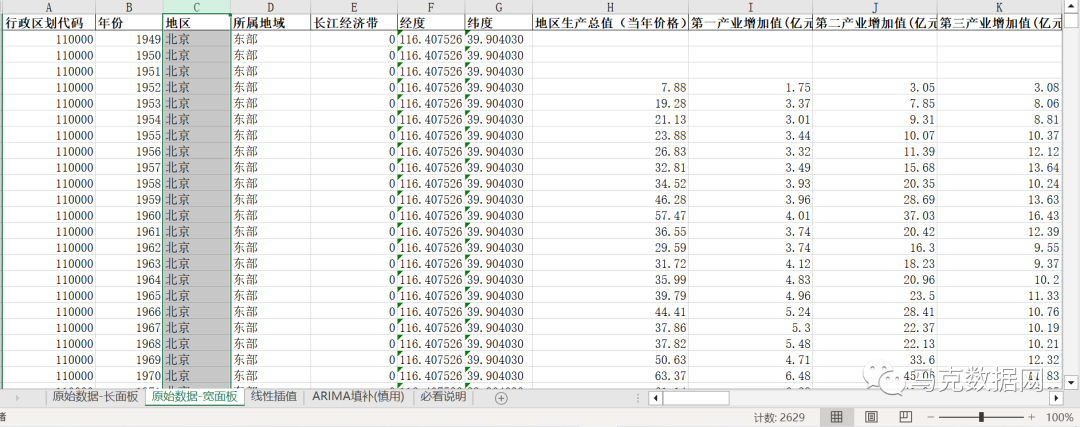The width and height of the screenshot is (1080, 427).
Task: Switch to Page Layout view
Action: (871, 417)
